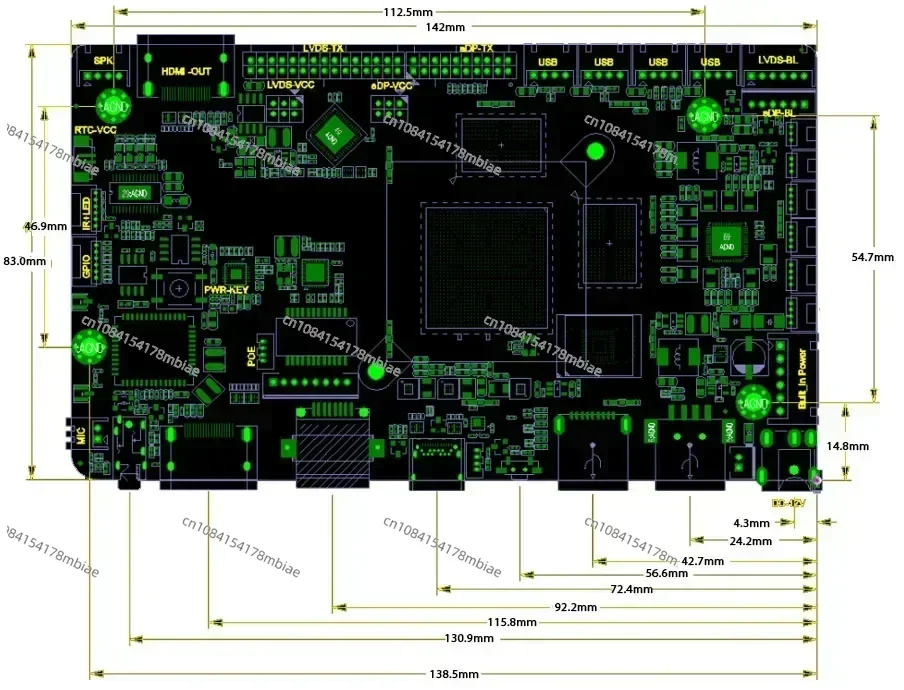The width and height of the screenshot is (904, 690).
Task: Select the 142mm board width label
Action: coord(445,27)
